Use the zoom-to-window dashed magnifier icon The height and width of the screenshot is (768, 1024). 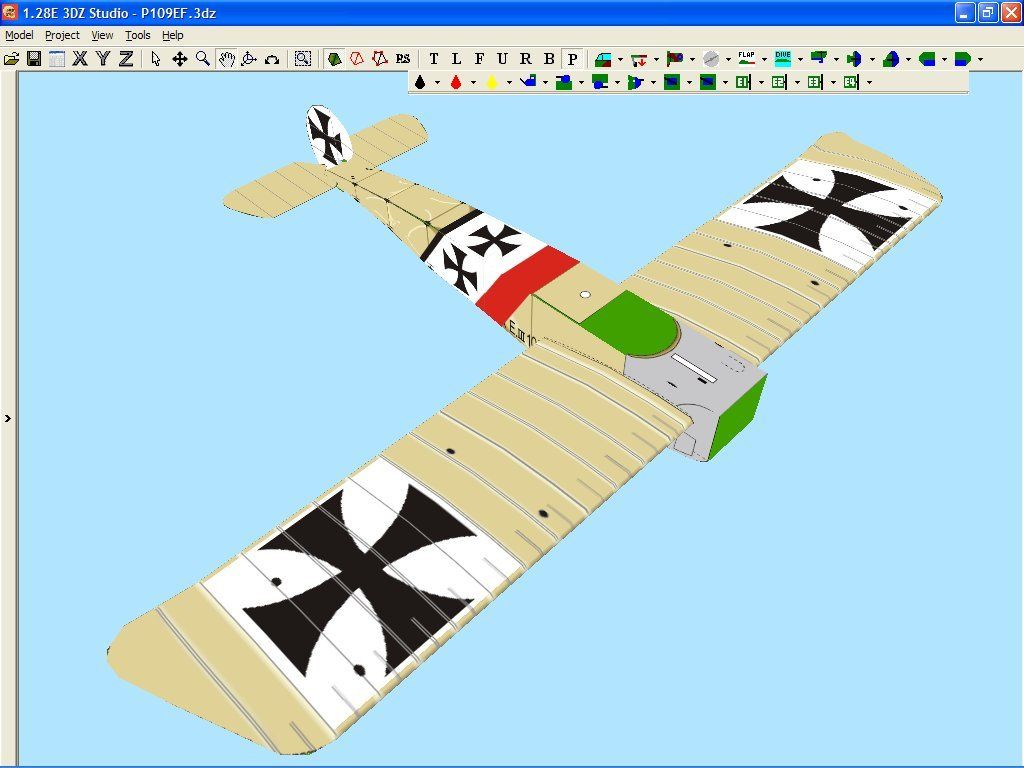click(302, 59)
